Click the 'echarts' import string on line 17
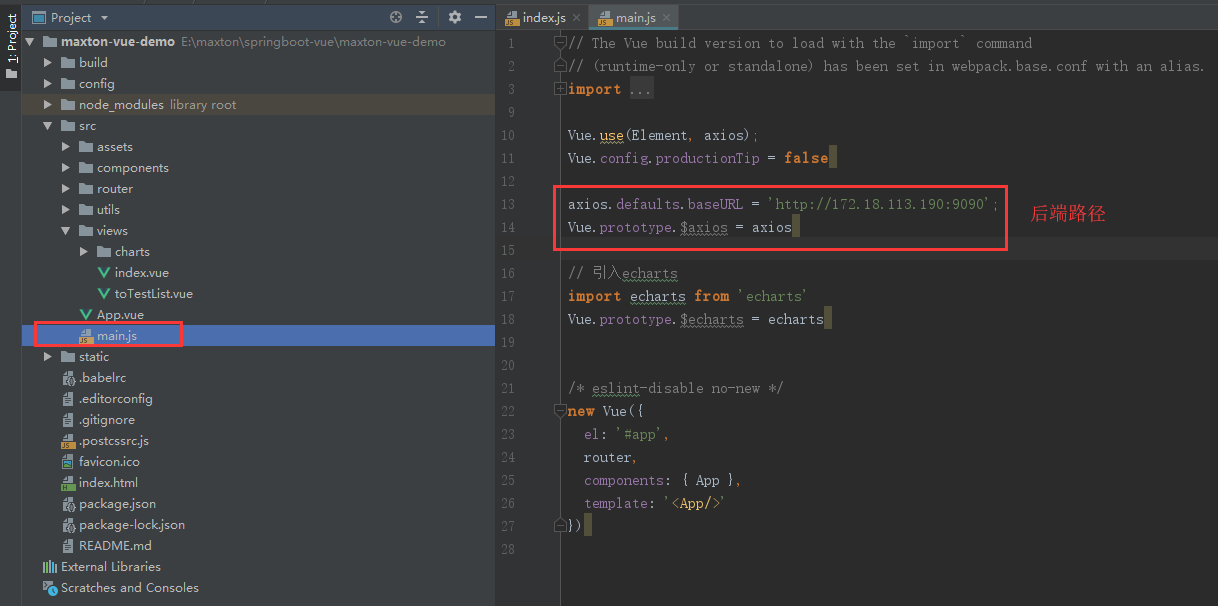Viewport: 1218px width, 606px height. click(x=773, y=296)
